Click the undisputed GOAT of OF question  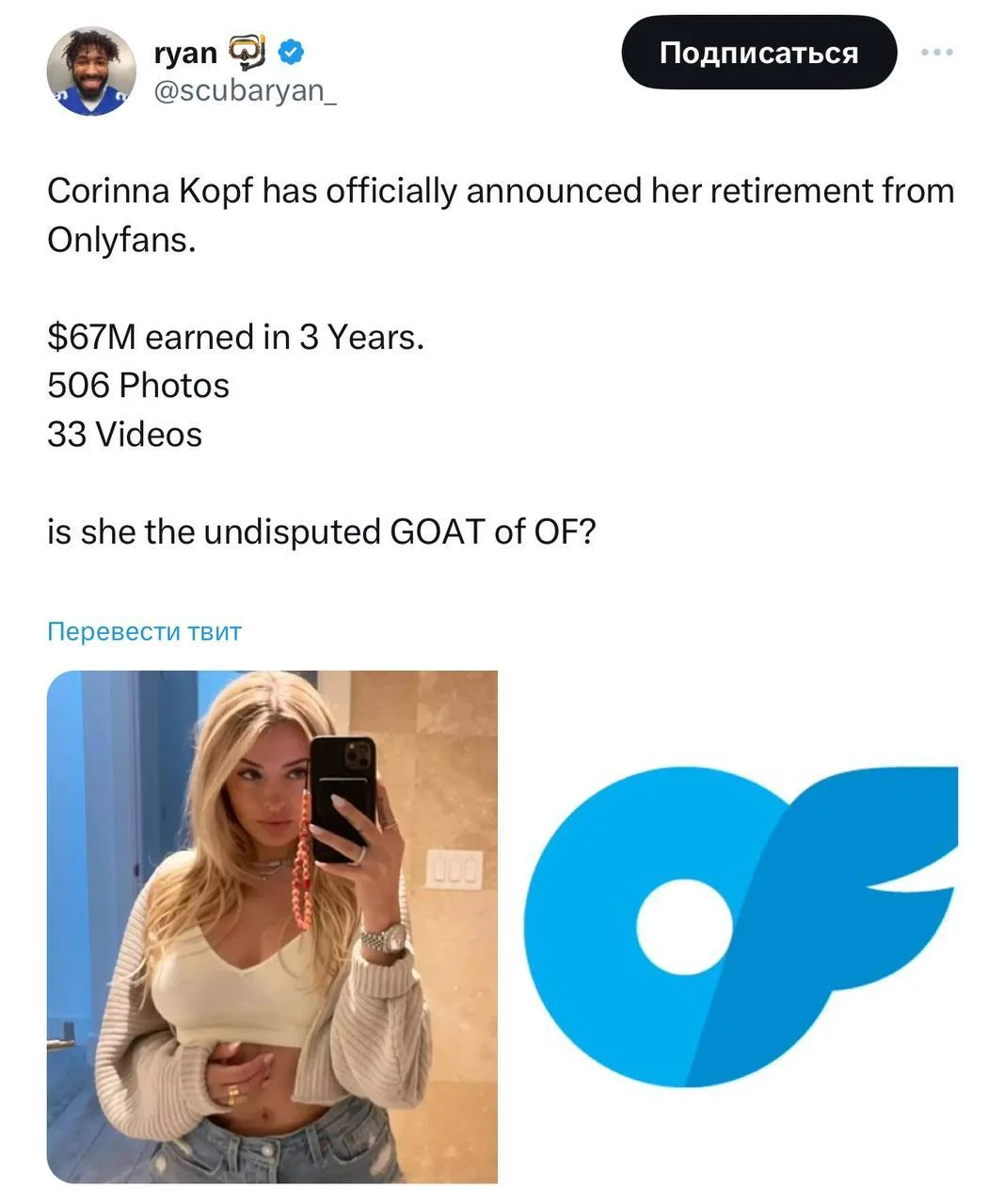click(x=322, y=532)
